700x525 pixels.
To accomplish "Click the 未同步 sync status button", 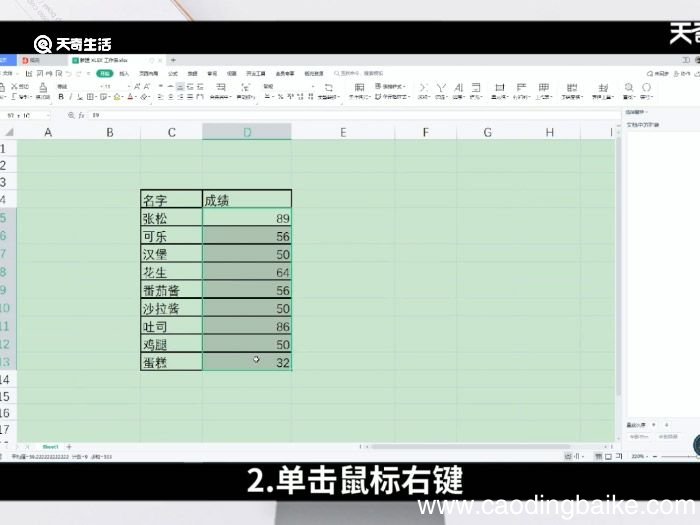I will coord(658,73).
